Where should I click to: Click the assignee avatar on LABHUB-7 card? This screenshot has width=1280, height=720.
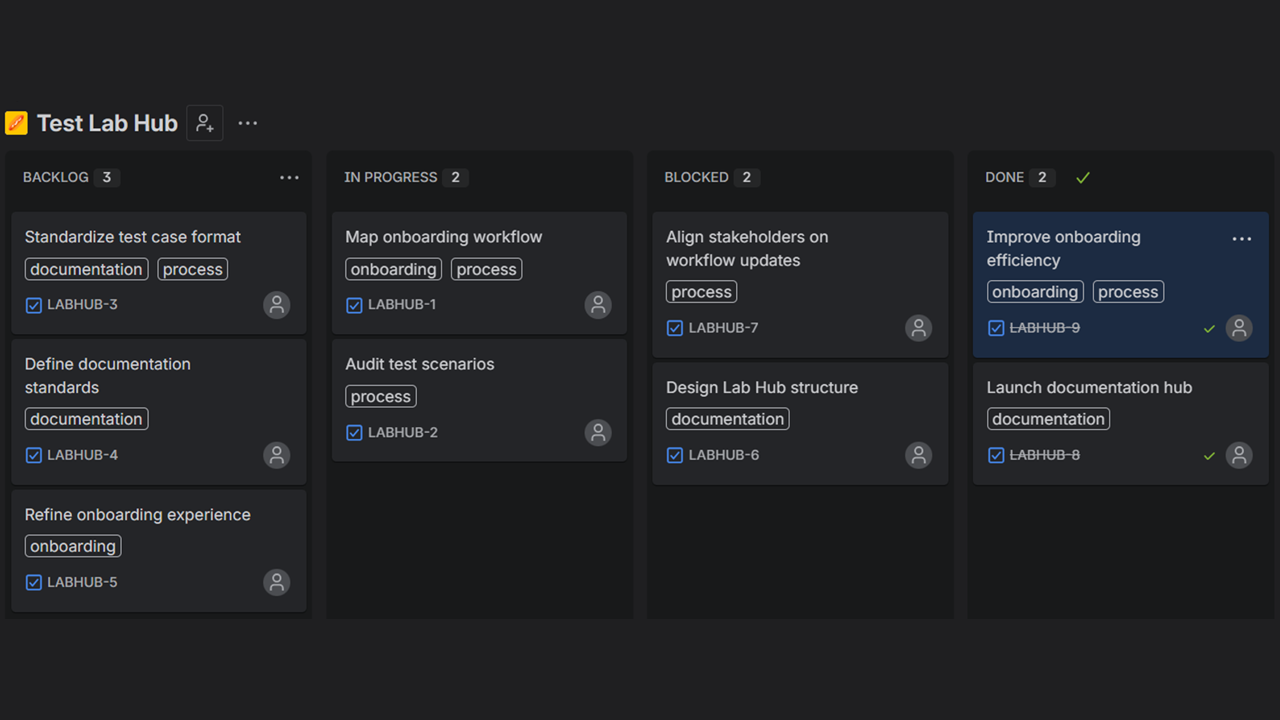click(918, 328)
